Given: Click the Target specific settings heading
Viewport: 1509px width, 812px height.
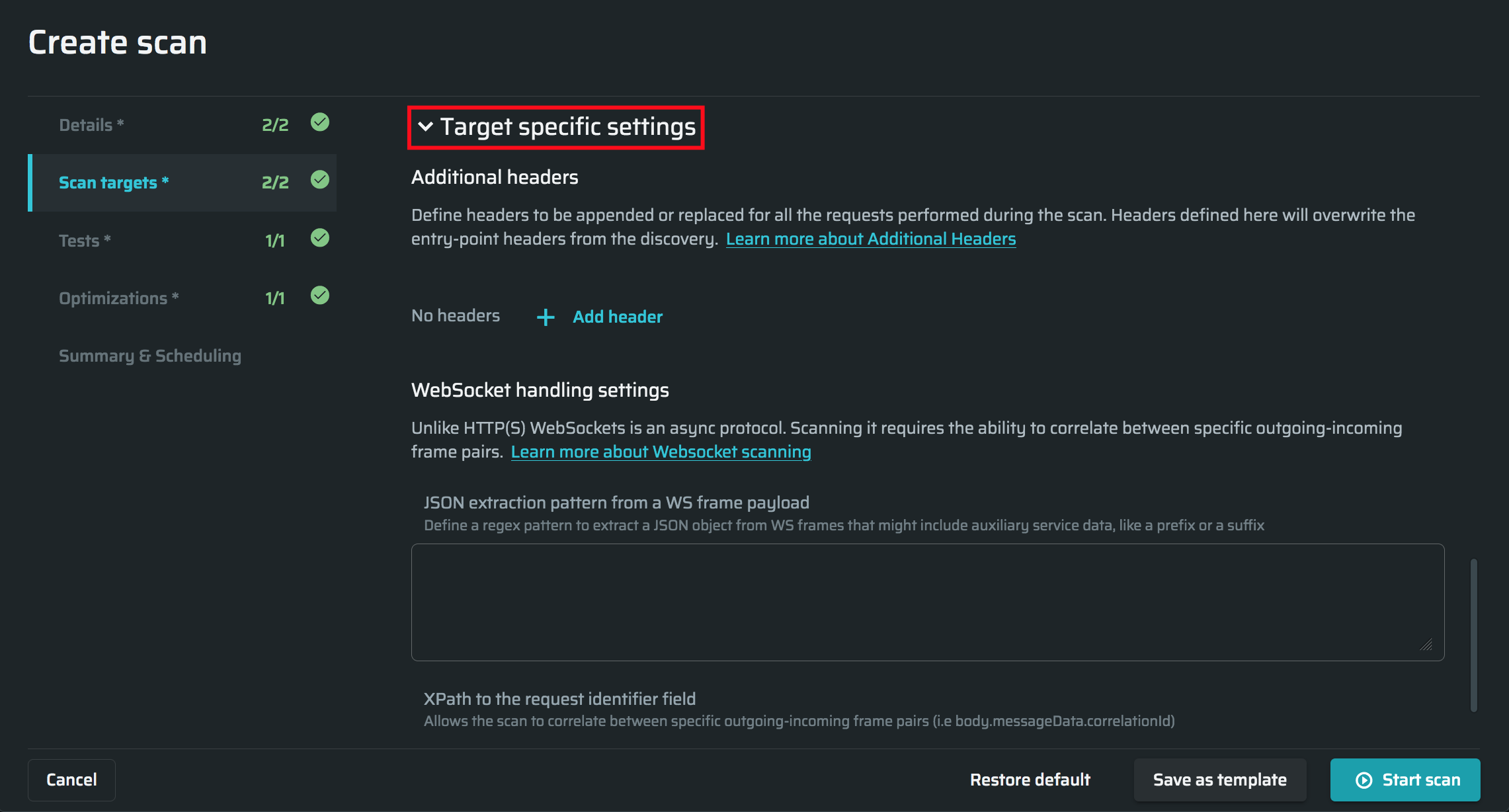Looking at the screenshot, I should (x=567, y=127).
